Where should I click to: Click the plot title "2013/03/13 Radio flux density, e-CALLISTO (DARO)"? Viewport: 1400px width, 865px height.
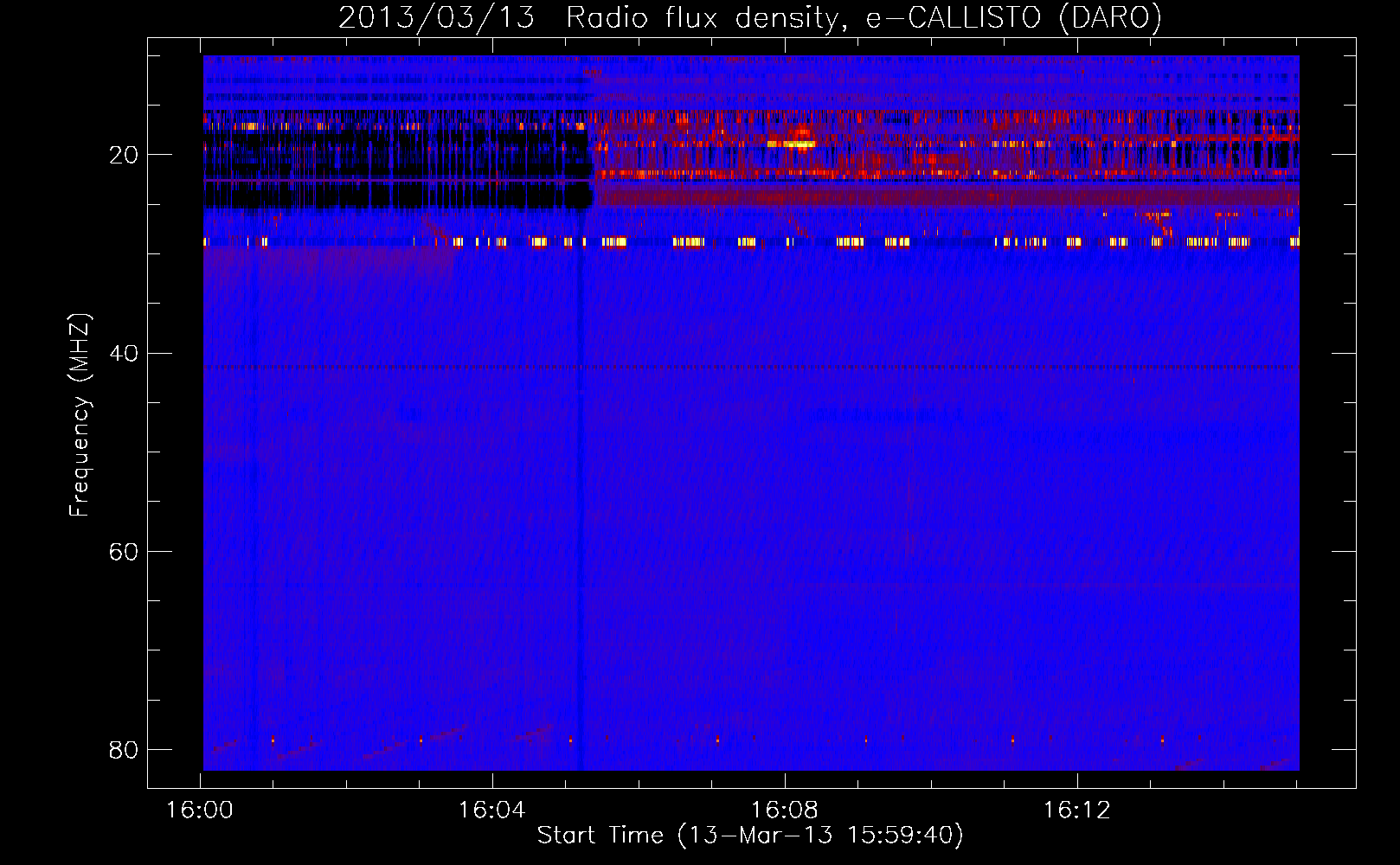click(749, 17)
